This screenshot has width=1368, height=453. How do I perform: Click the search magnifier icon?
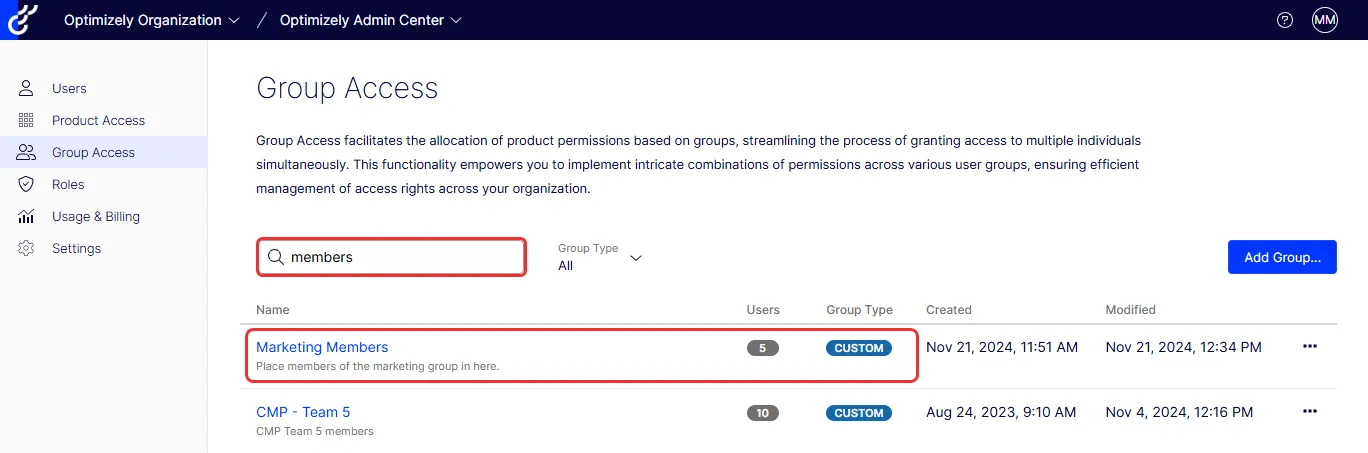pyautogui.click(x=275, y=257)
